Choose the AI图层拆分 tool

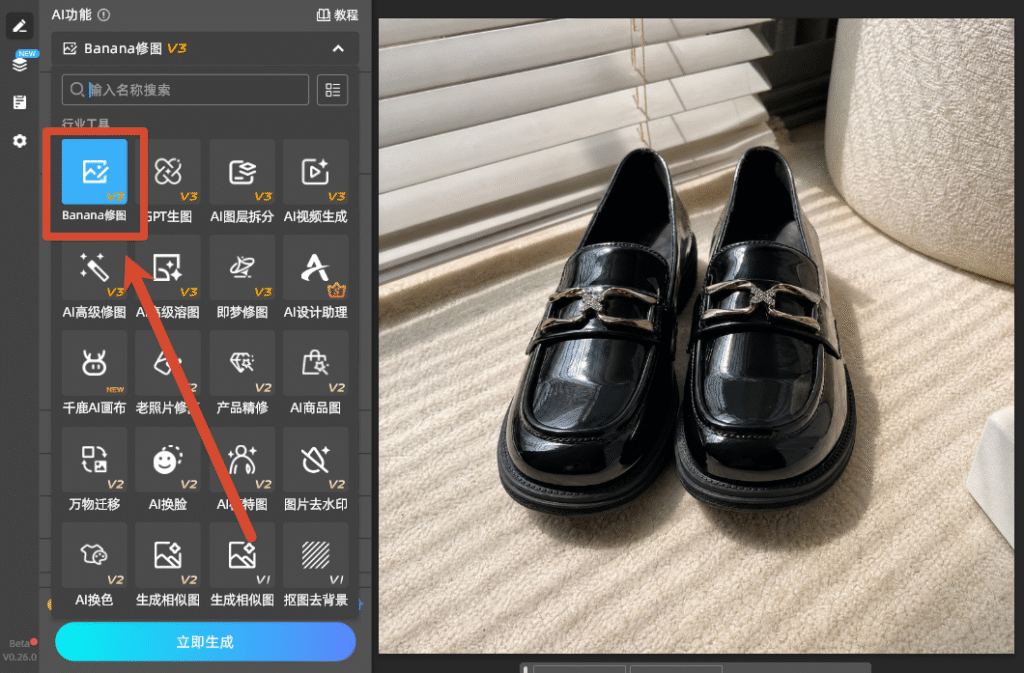pyautogui.click(x=242, y=171)
